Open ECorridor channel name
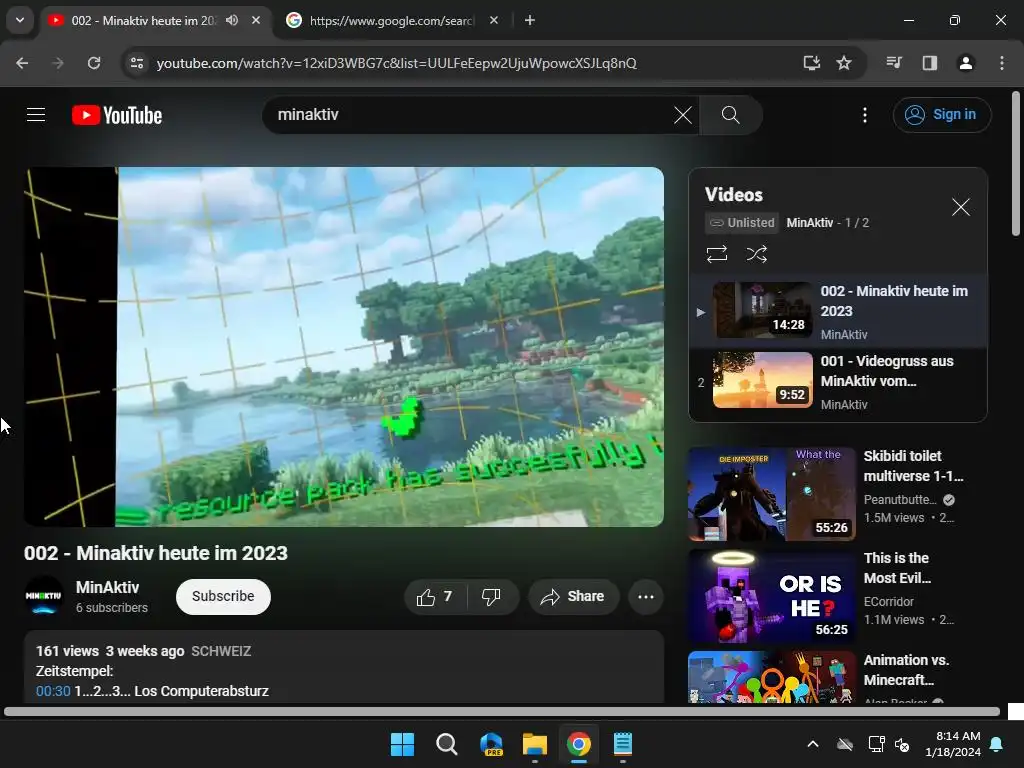Screen dimensions: 1024x768 click(x=888, y=601)
